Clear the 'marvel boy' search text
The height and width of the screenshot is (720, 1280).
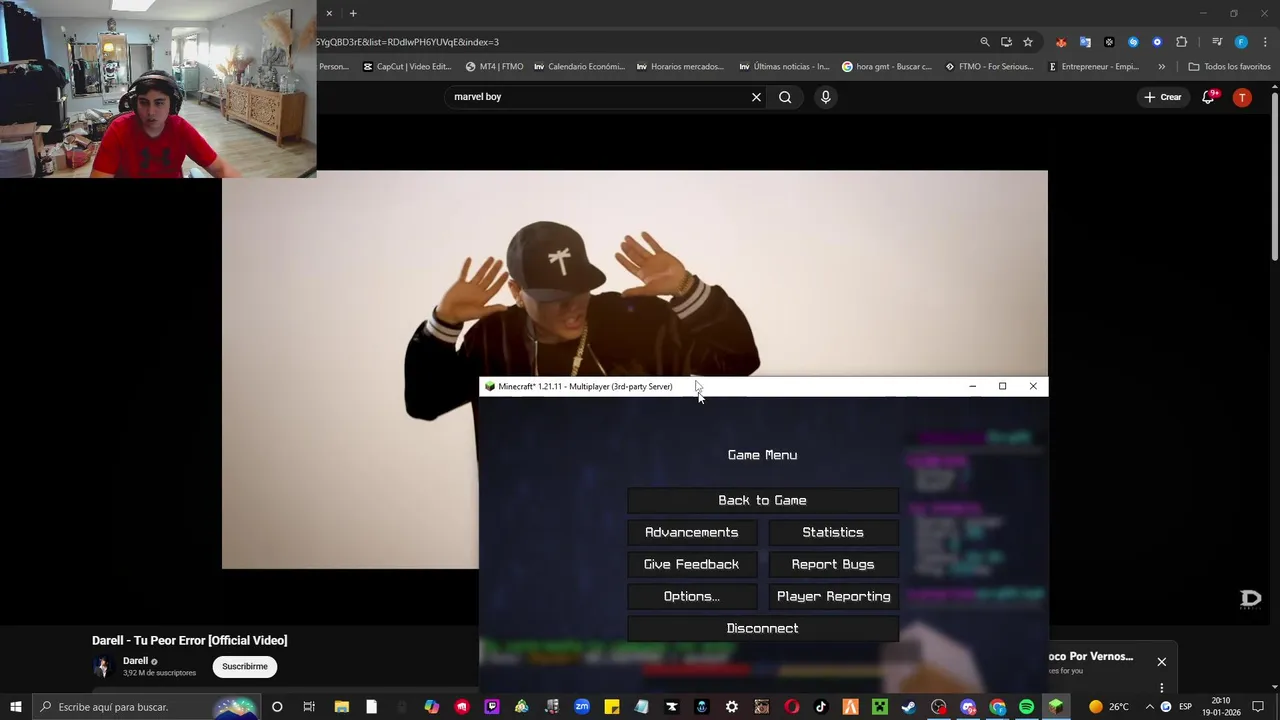(756, 97)
